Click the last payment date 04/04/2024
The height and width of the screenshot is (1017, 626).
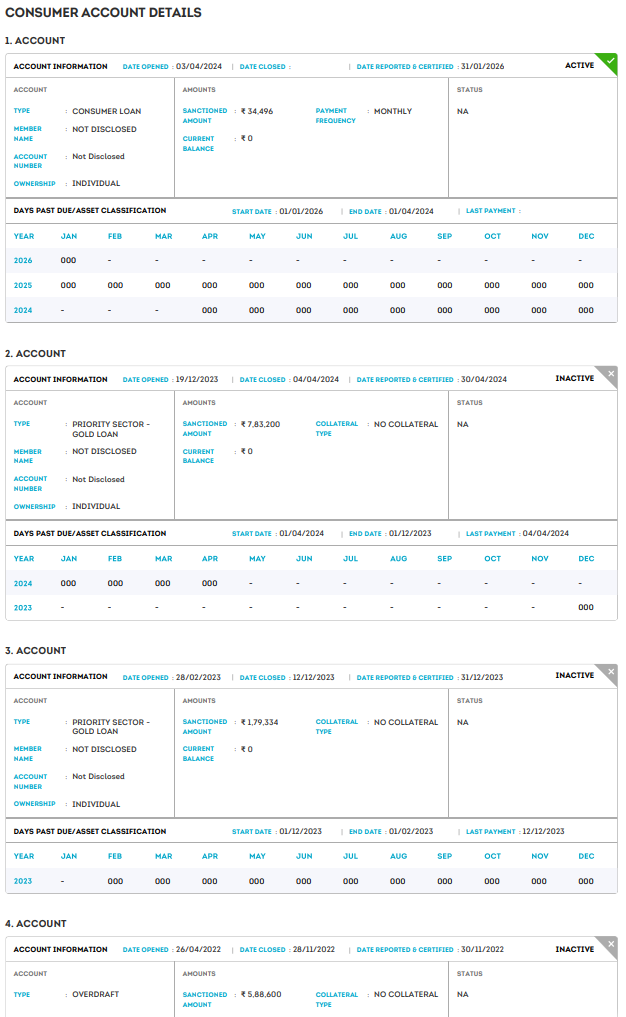point(545,534)
